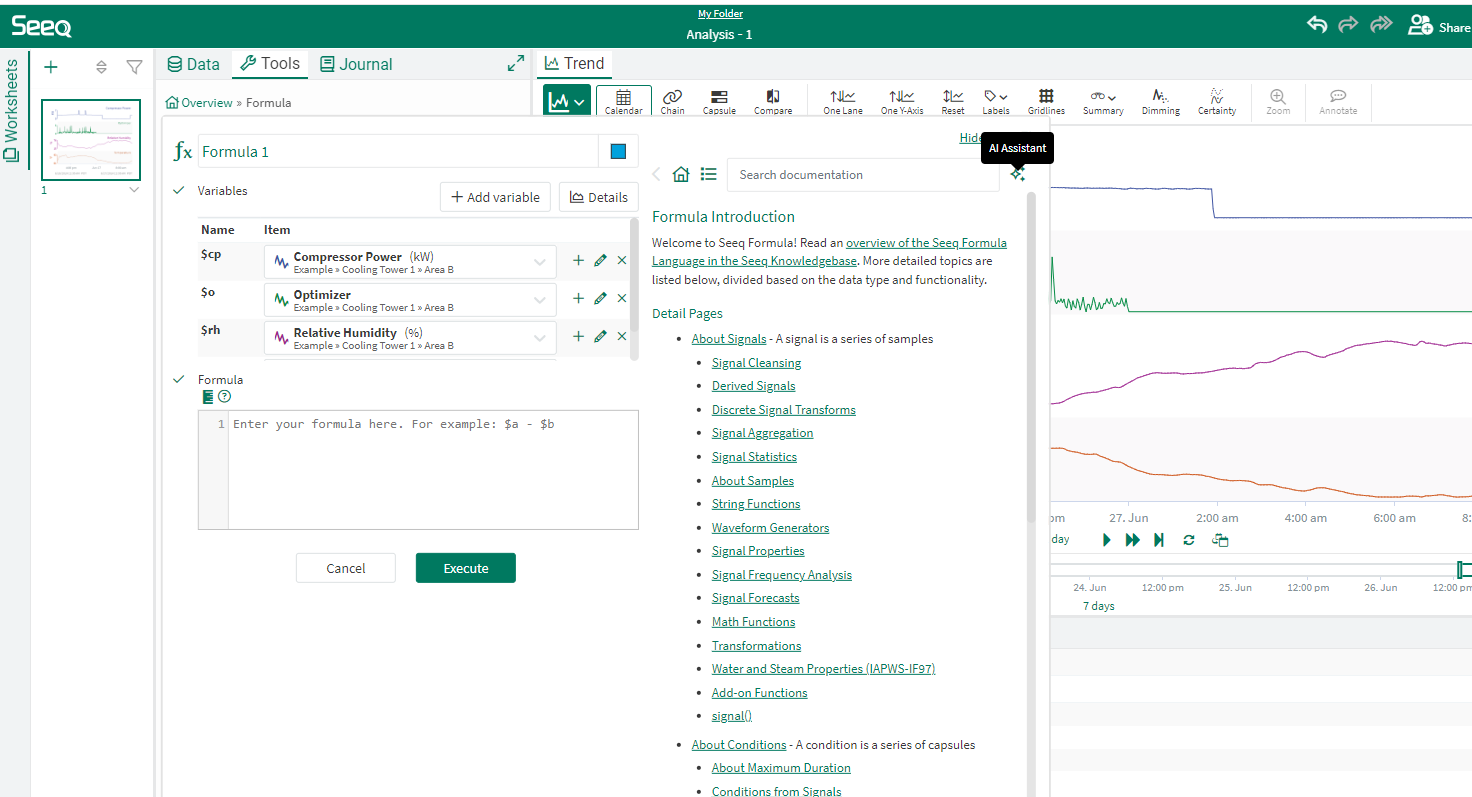Switch to the Data tab
Screen dimensions: 1472x797
point(192,64)
